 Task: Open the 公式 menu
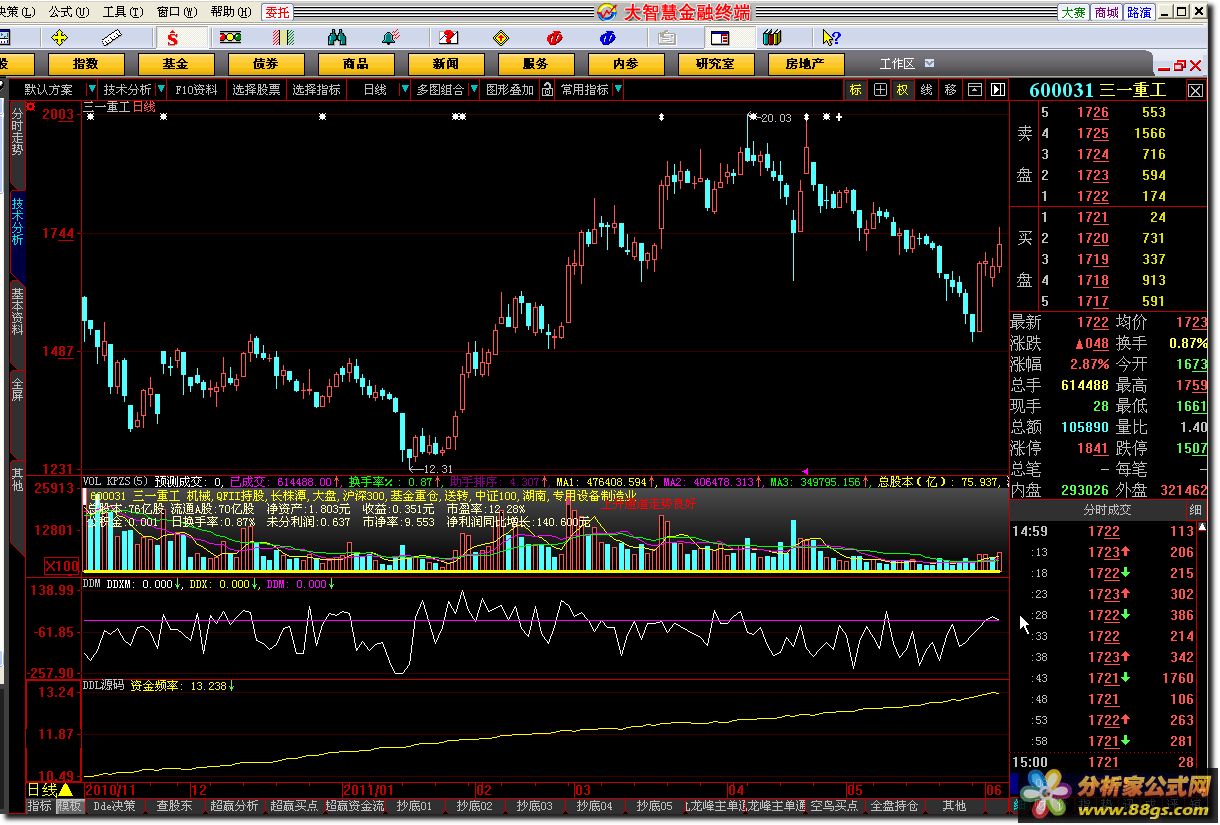coord(67,12)
